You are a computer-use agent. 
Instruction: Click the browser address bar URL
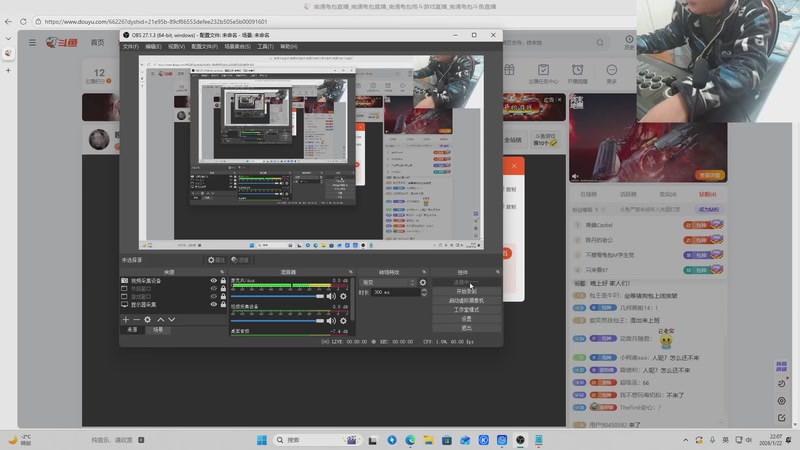[156, 21]
